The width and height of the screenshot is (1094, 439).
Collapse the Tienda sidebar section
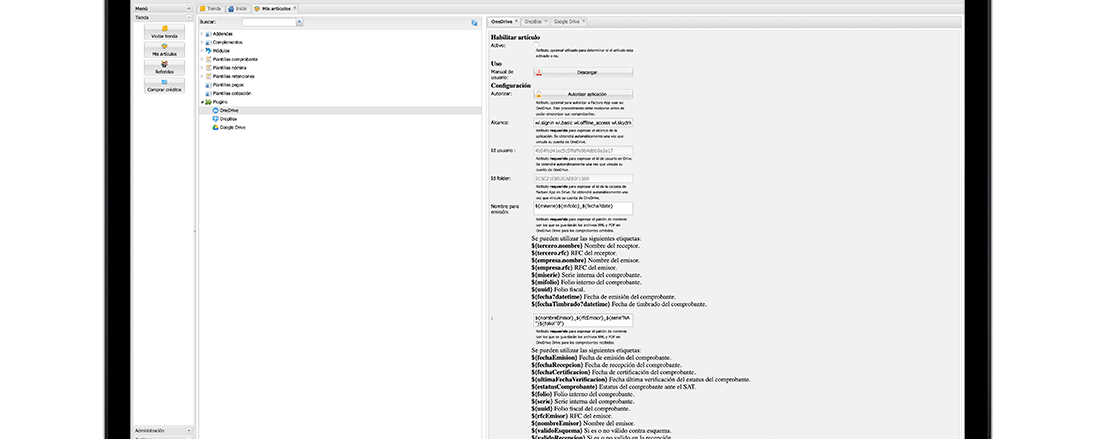[189, 18]
